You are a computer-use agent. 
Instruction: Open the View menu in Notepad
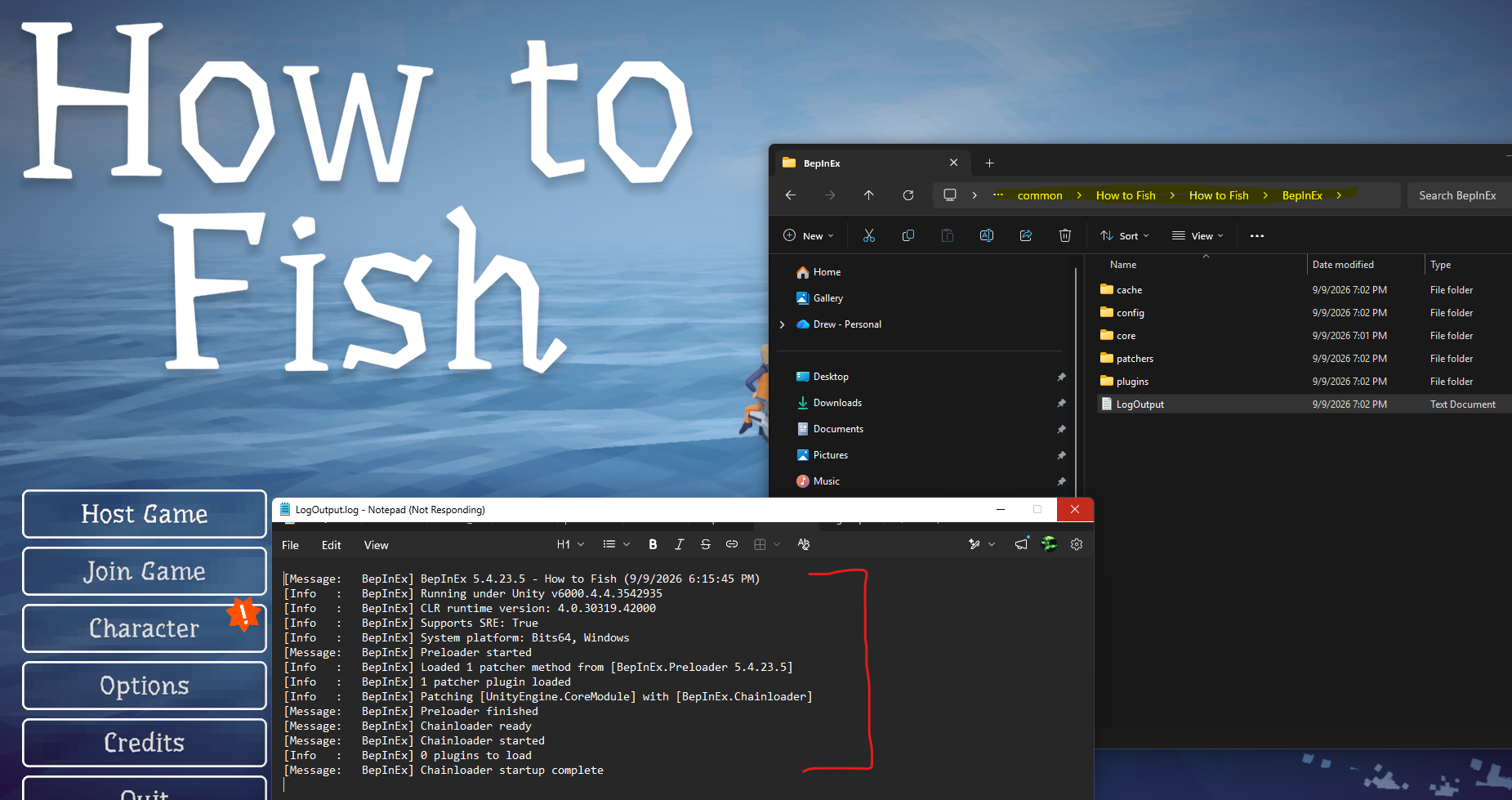(377, 545)
